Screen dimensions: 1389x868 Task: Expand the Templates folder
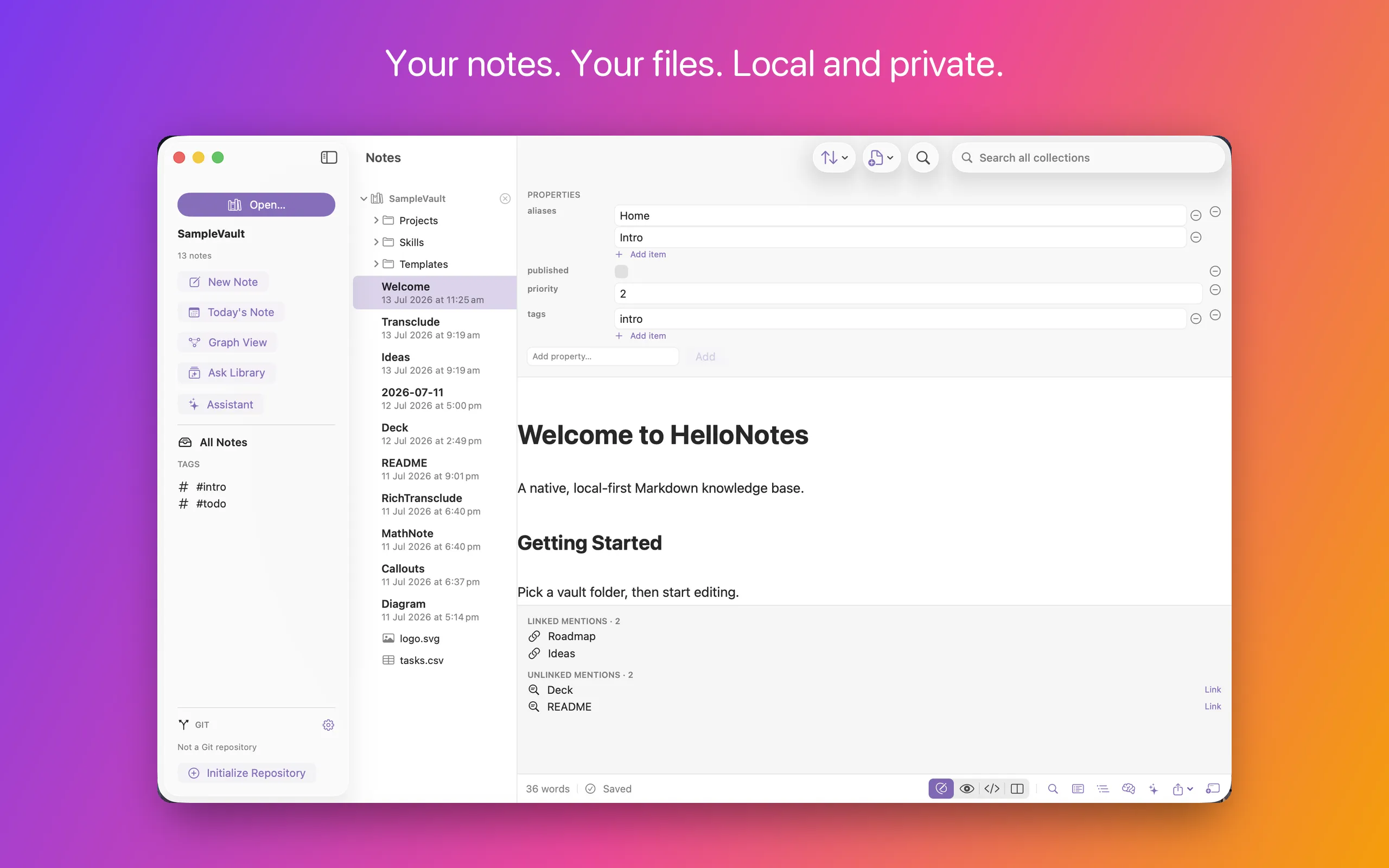click(376, 264)
